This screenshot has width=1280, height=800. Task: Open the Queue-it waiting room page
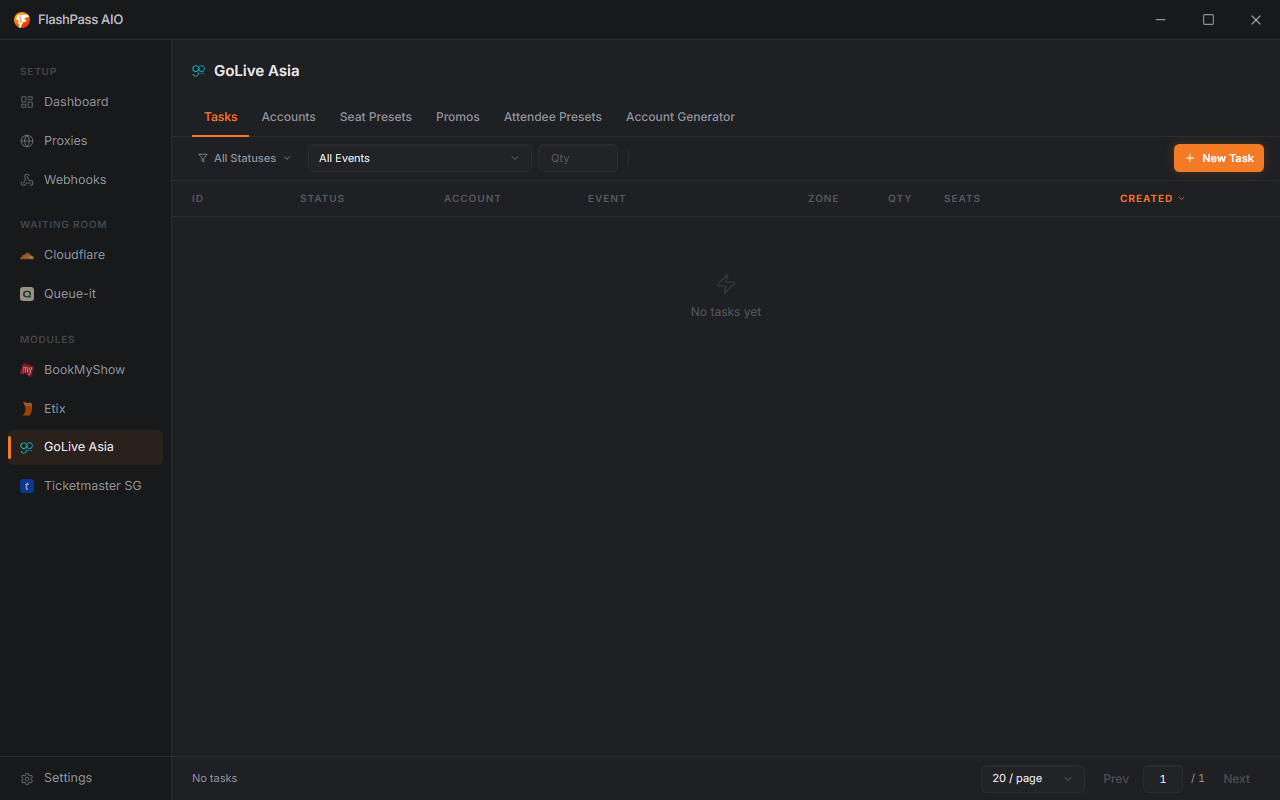click(85, 294)
